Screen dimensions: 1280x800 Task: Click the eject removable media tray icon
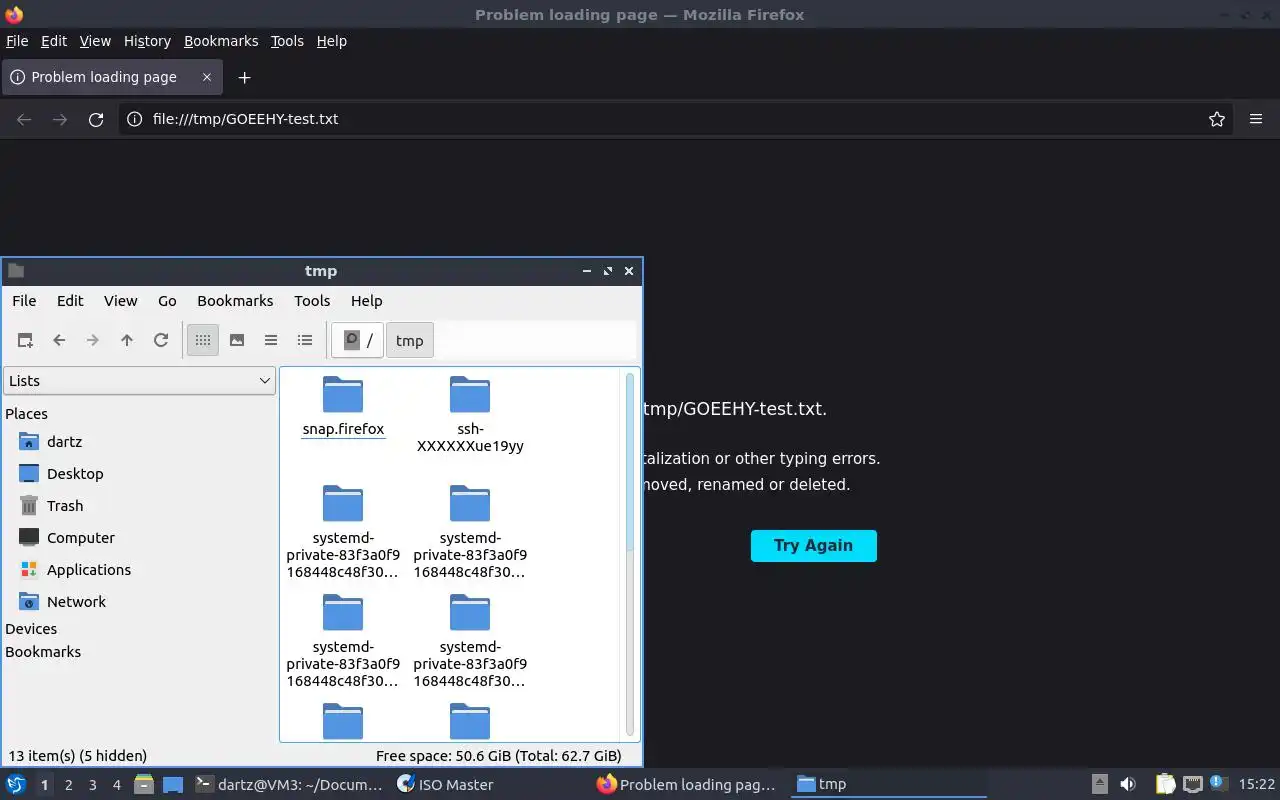[x=1099, y=784]
